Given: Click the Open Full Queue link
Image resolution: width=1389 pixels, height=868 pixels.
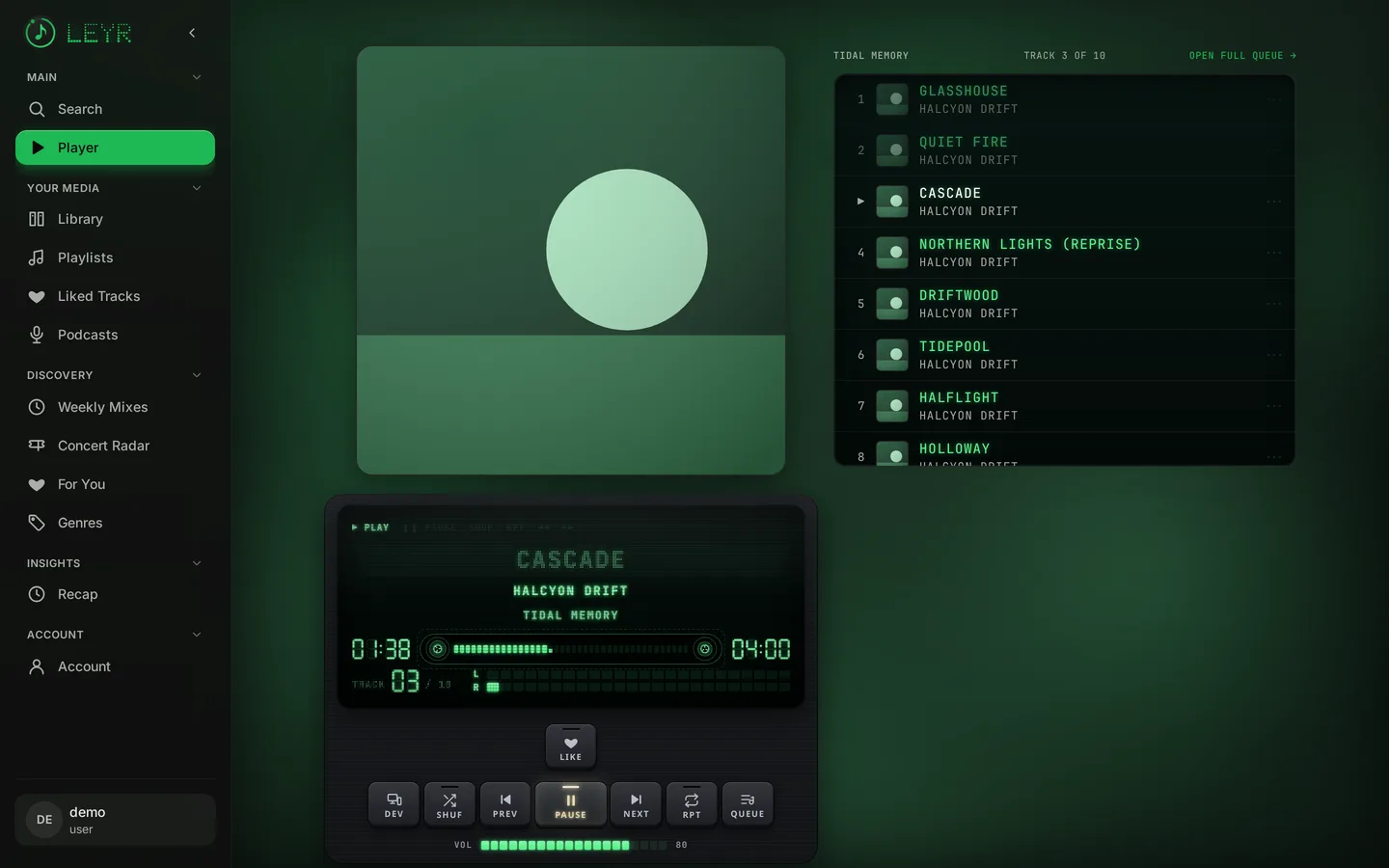Looking at the screenshot, I should tap(1242, 56).
